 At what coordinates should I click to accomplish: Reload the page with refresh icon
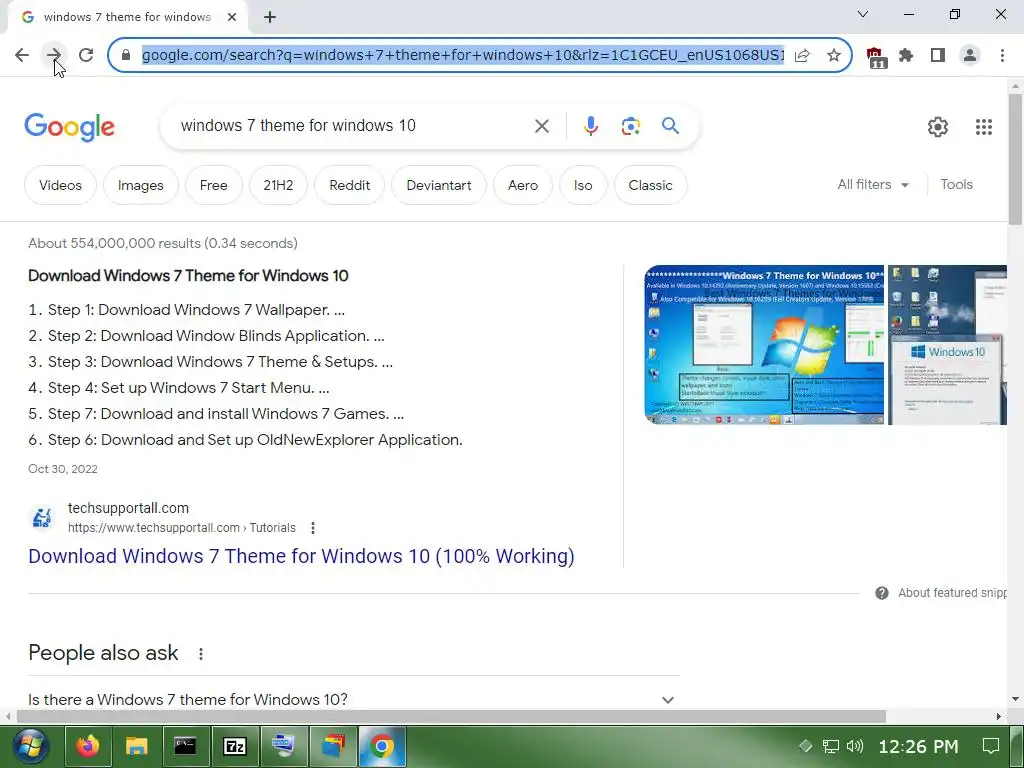click(86, 55)
